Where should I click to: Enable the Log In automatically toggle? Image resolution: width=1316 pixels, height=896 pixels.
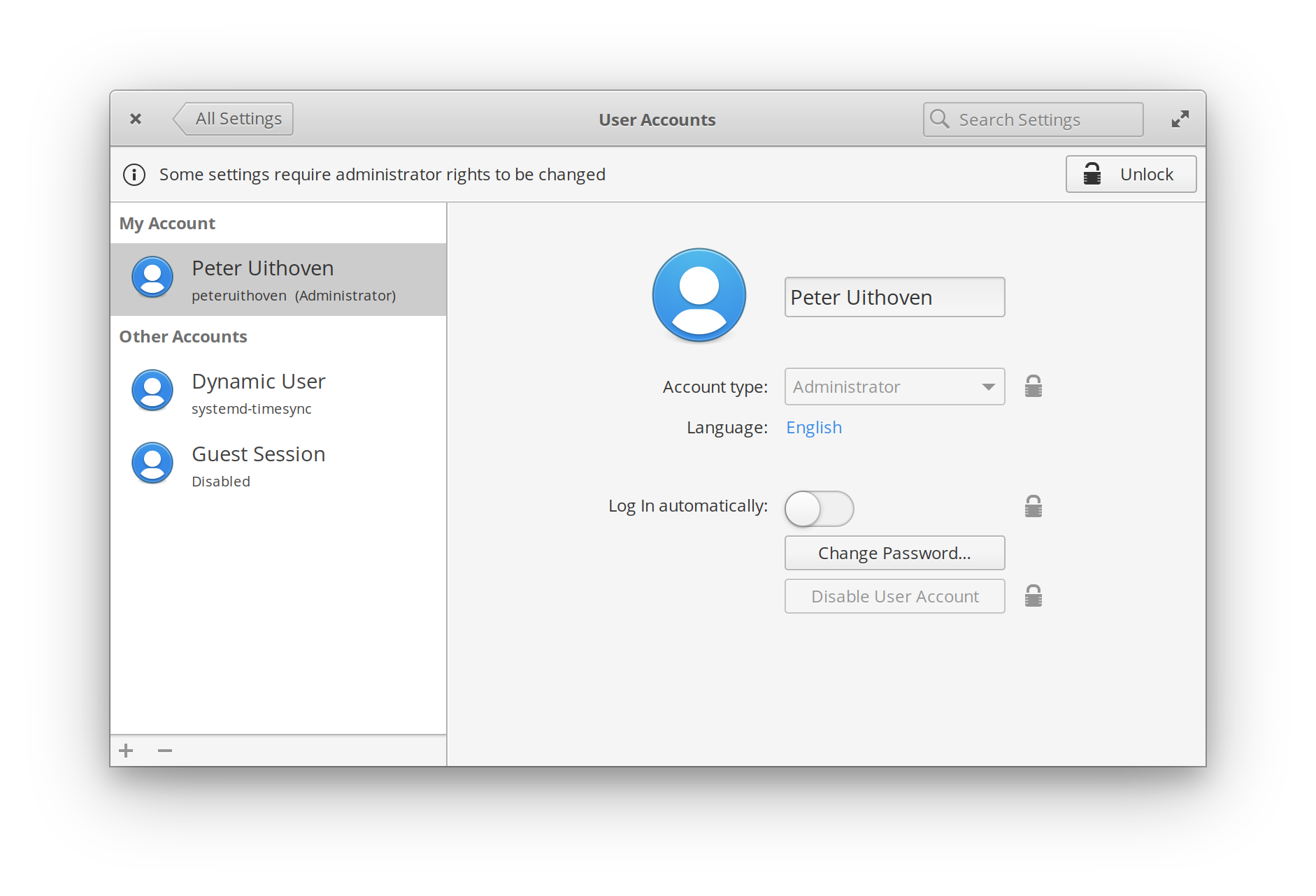(x=818, y=509)
